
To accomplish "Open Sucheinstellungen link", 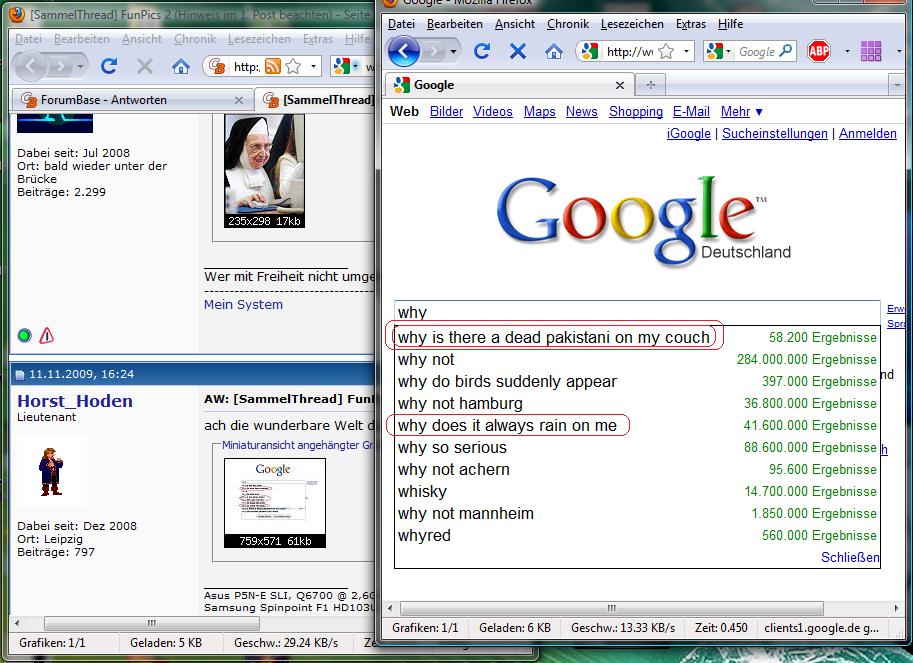I will click(774, 133).
